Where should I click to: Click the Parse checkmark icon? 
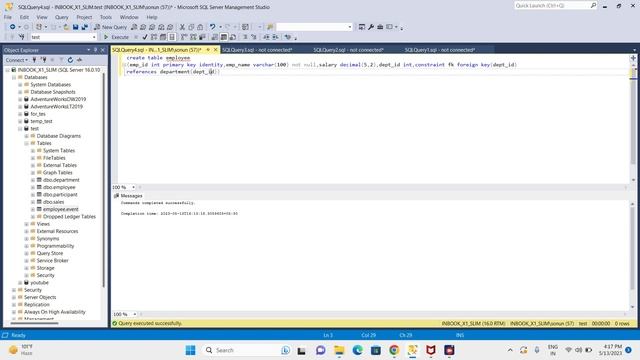click(x=145, y=37)
